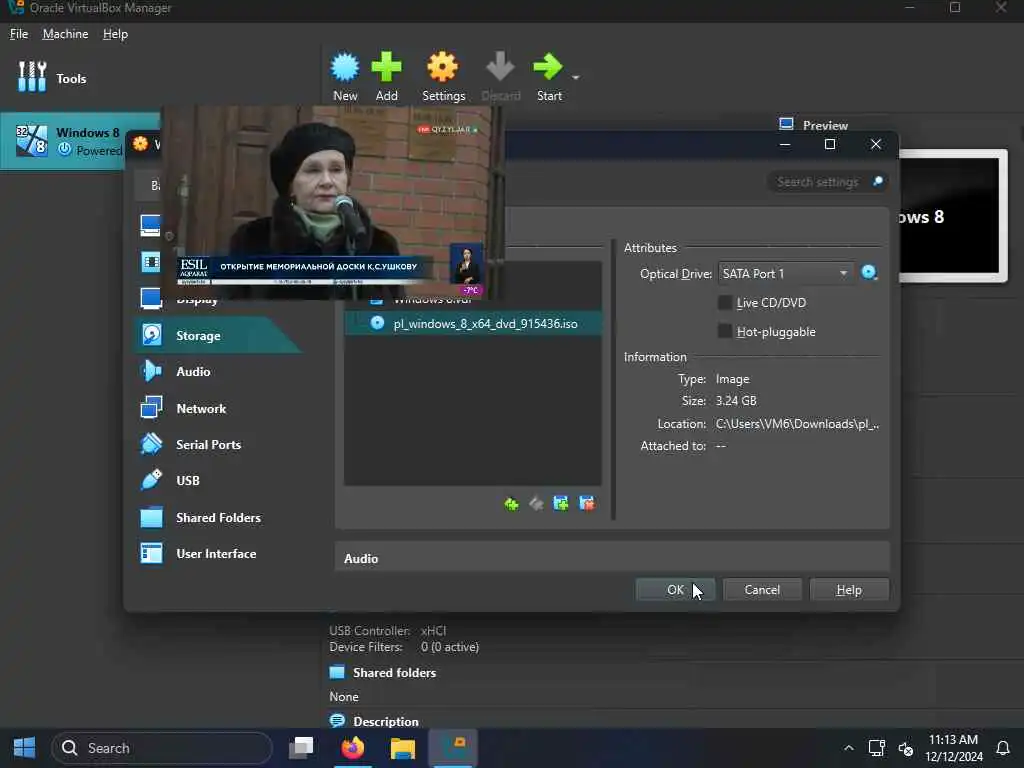The image size is (1024, 768).
Task: Click Help in the settings dialog
Action: 849,590
